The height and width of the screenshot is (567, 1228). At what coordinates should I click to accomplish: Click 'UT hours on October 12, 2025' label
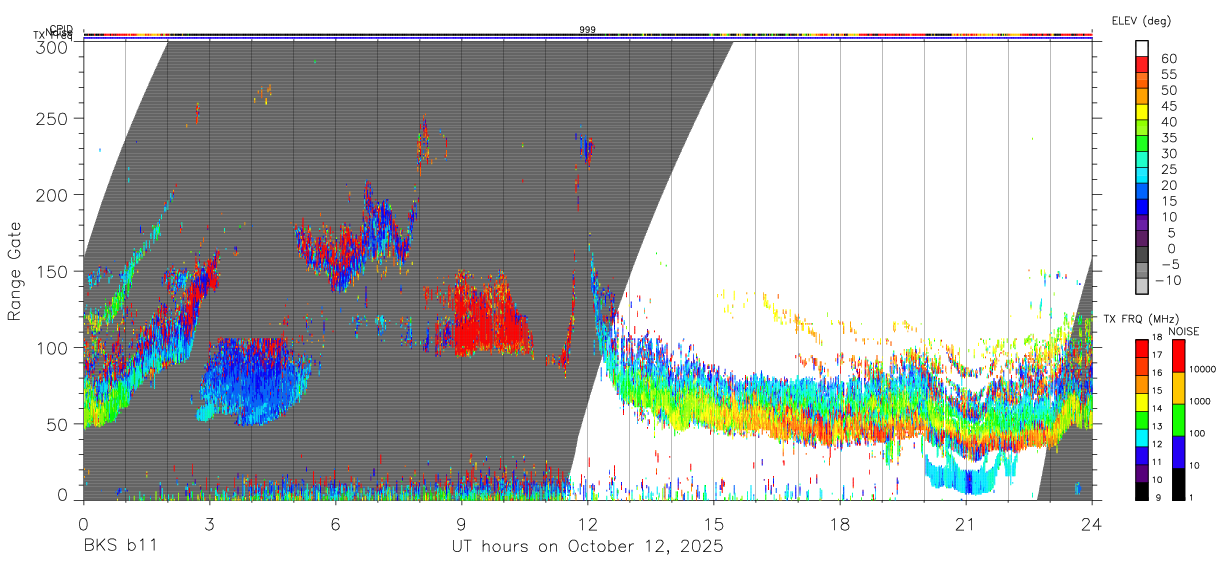point(587,546)
